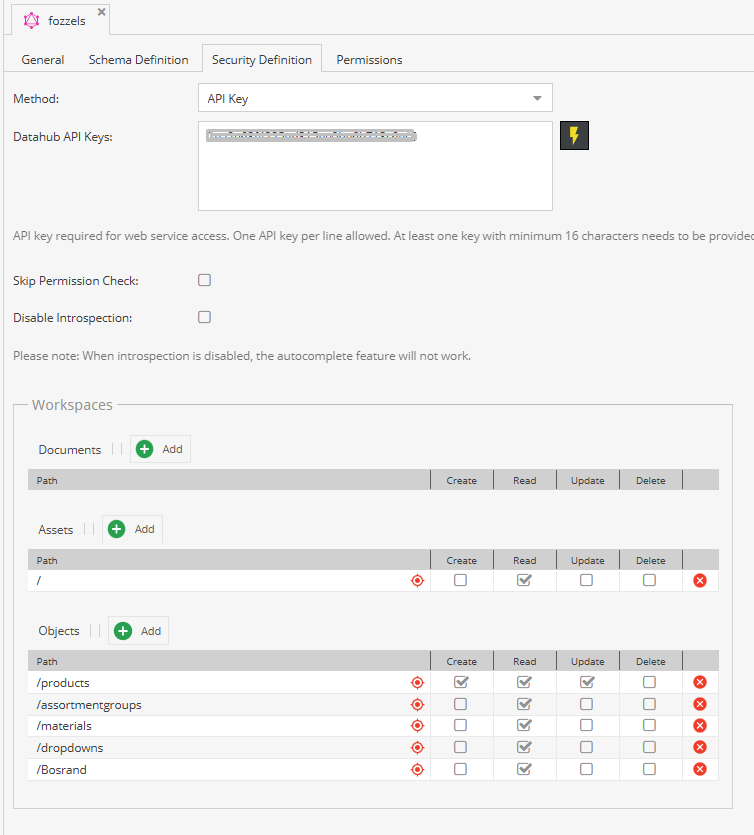Toggle Create permission for Assets / path
The width and height of the screenshot is (754, 835).
461,580
